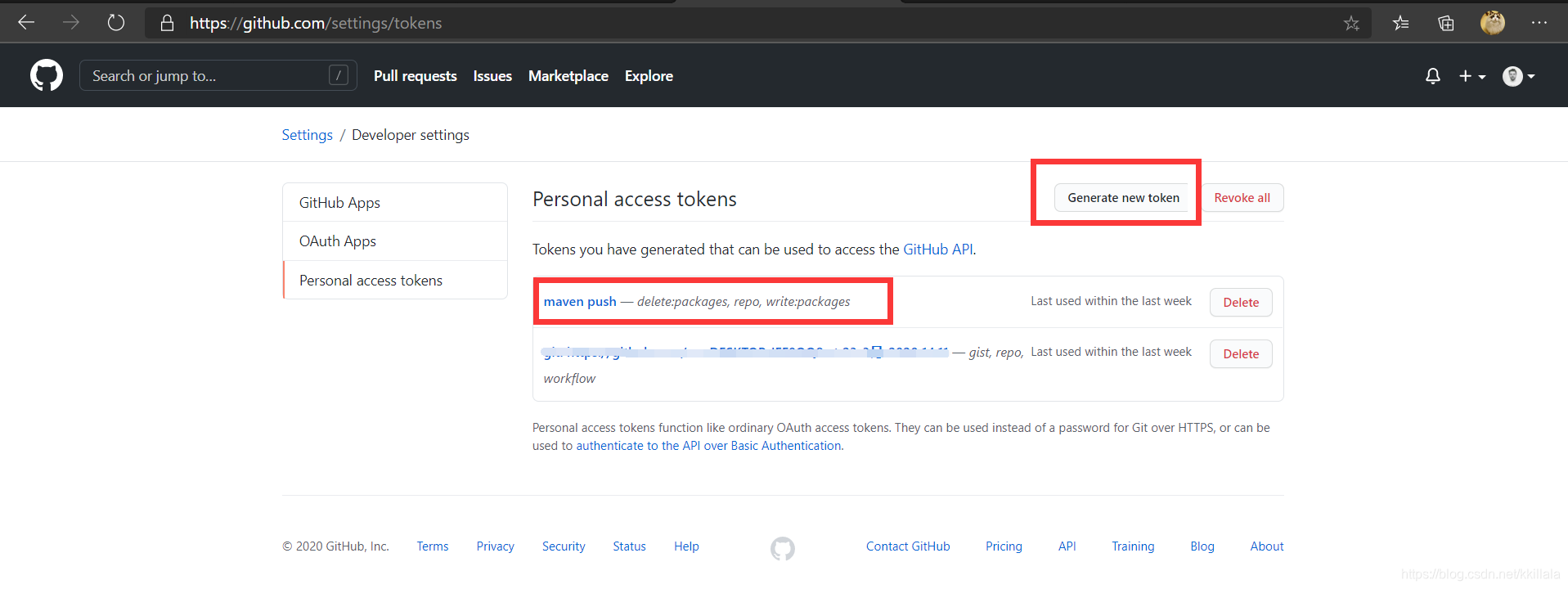The height and width of the screenshot is (589, 1568).
Task: Click the padlock site info icon
Action: (167, 23)
